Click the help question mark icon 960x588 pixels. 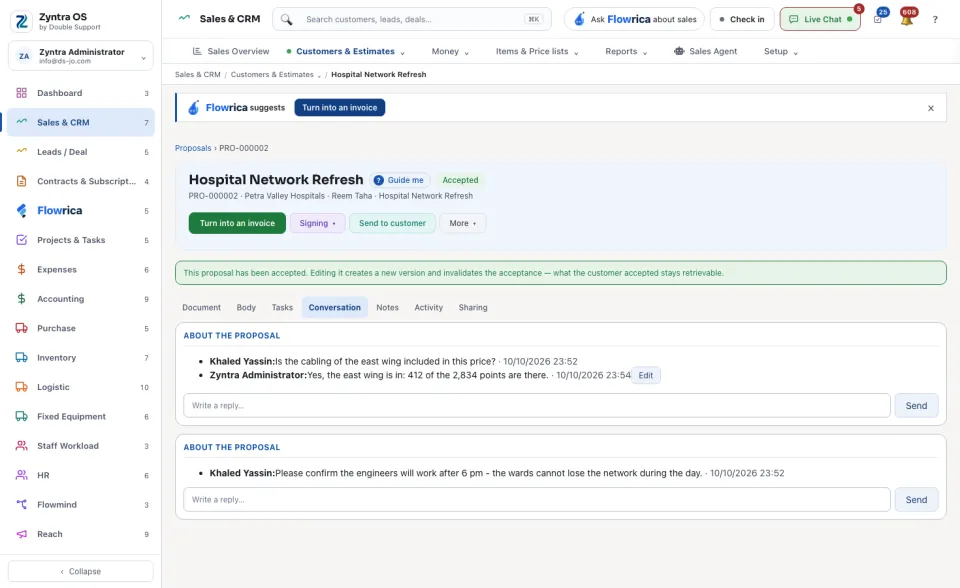point(935,20)
